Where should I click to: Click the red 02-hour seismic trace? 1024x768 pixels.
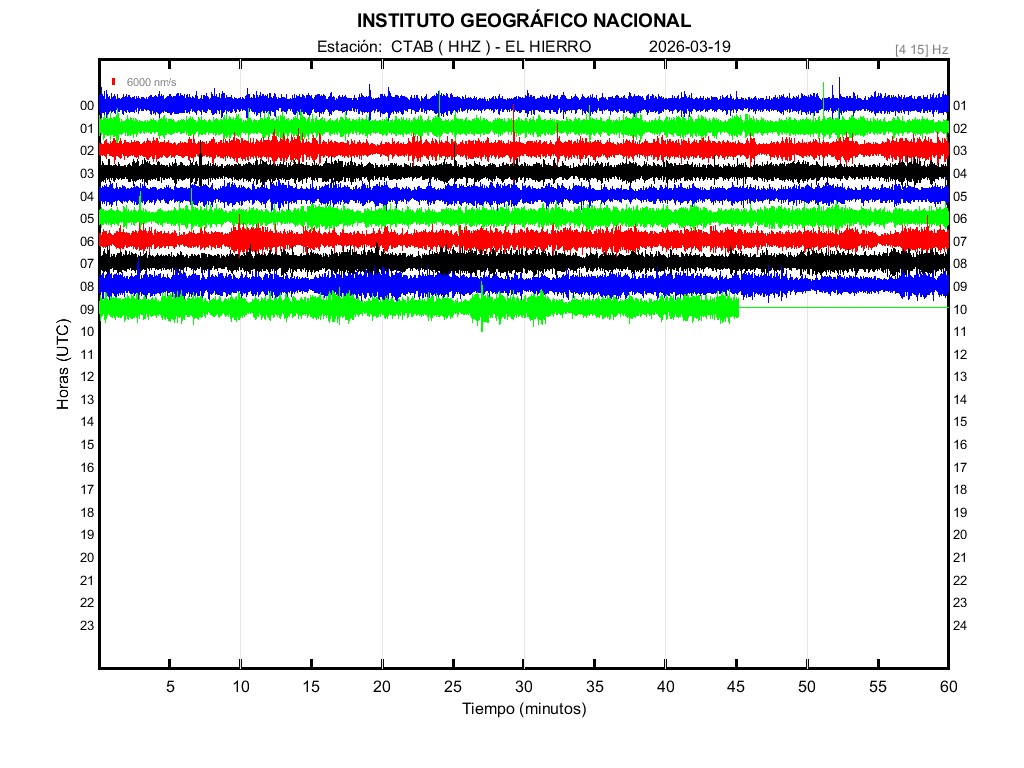point(400,150)
